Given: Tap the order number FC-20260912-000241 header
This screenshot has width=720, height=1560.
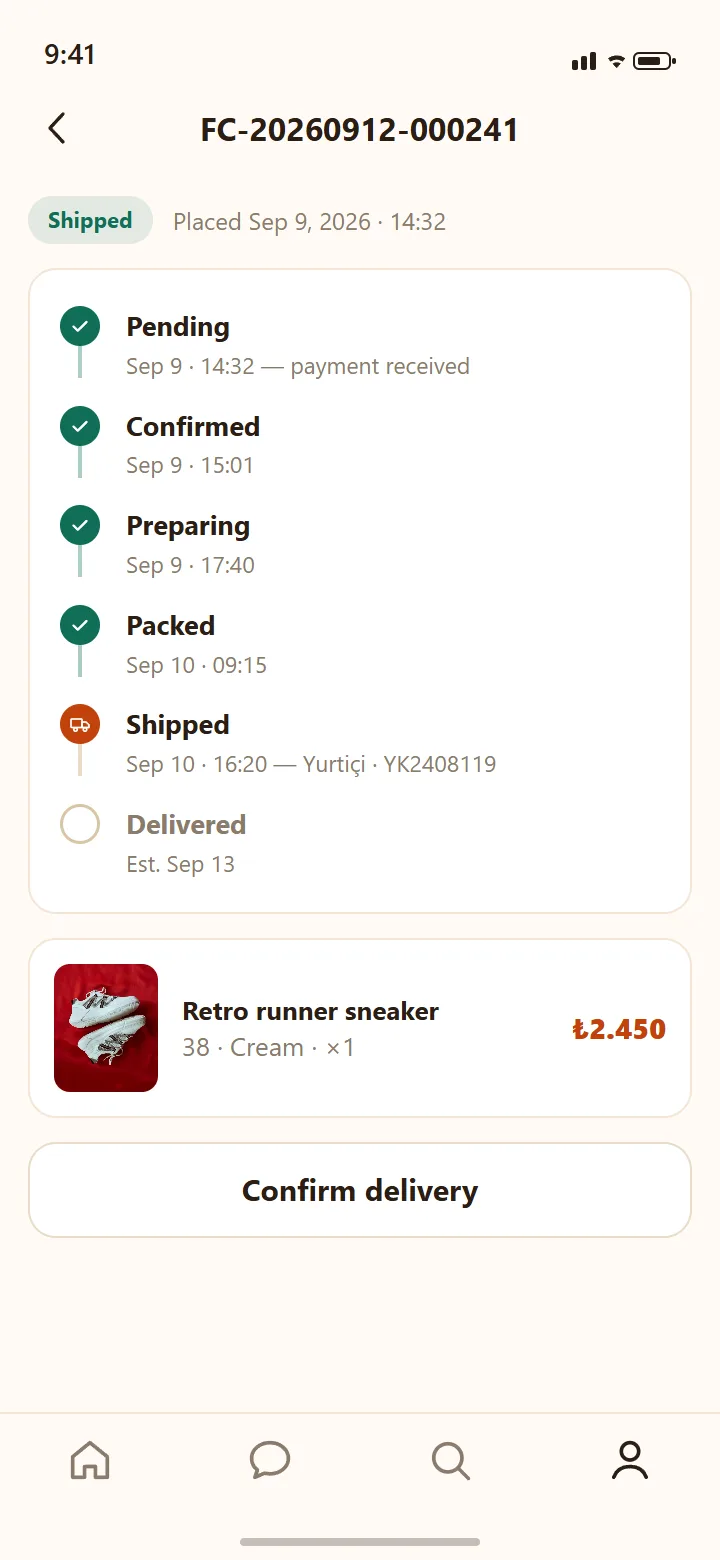Looking at the screenshot, I should click(360, 130).
